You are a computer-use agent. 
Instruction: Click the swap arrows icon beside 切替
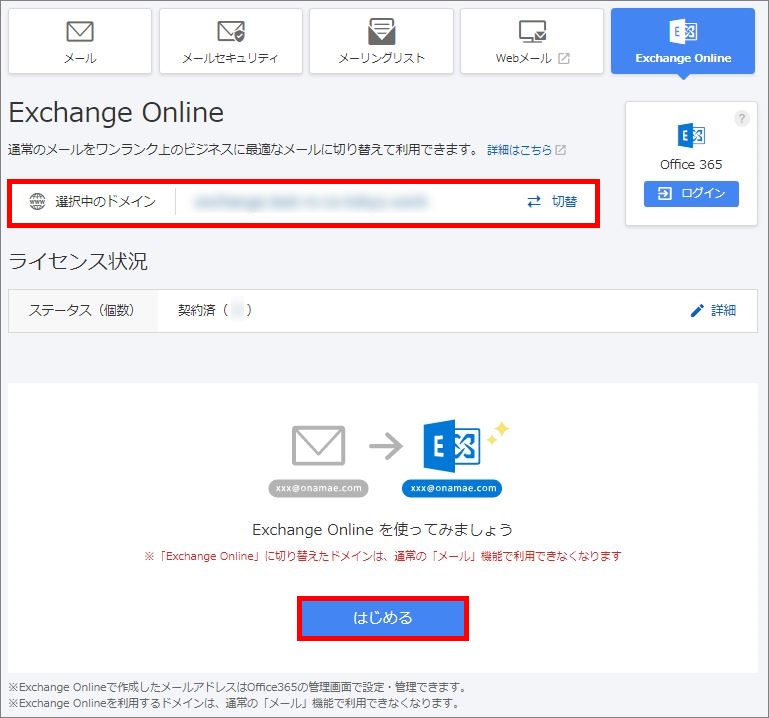tap(534, 201)
